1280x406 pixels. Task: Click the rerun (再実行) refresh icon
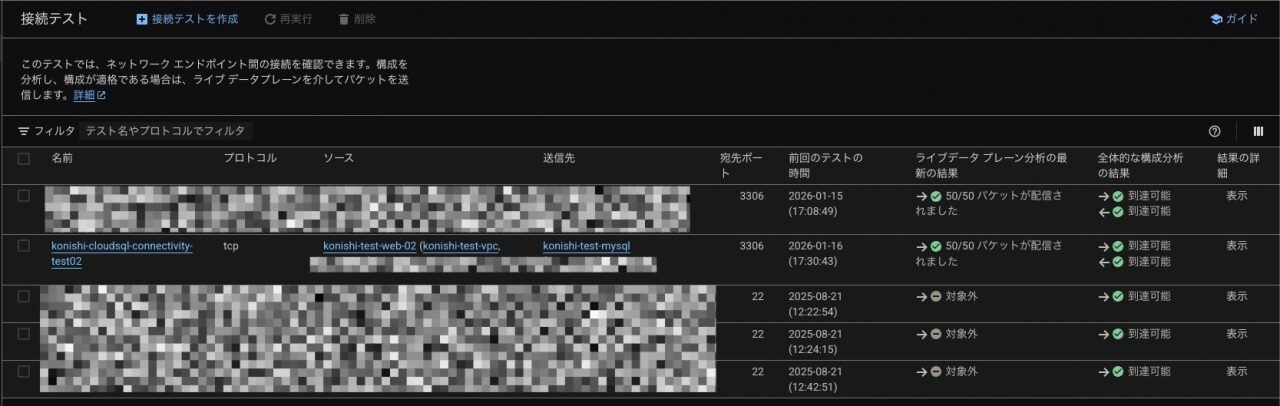tap(270, 19)
